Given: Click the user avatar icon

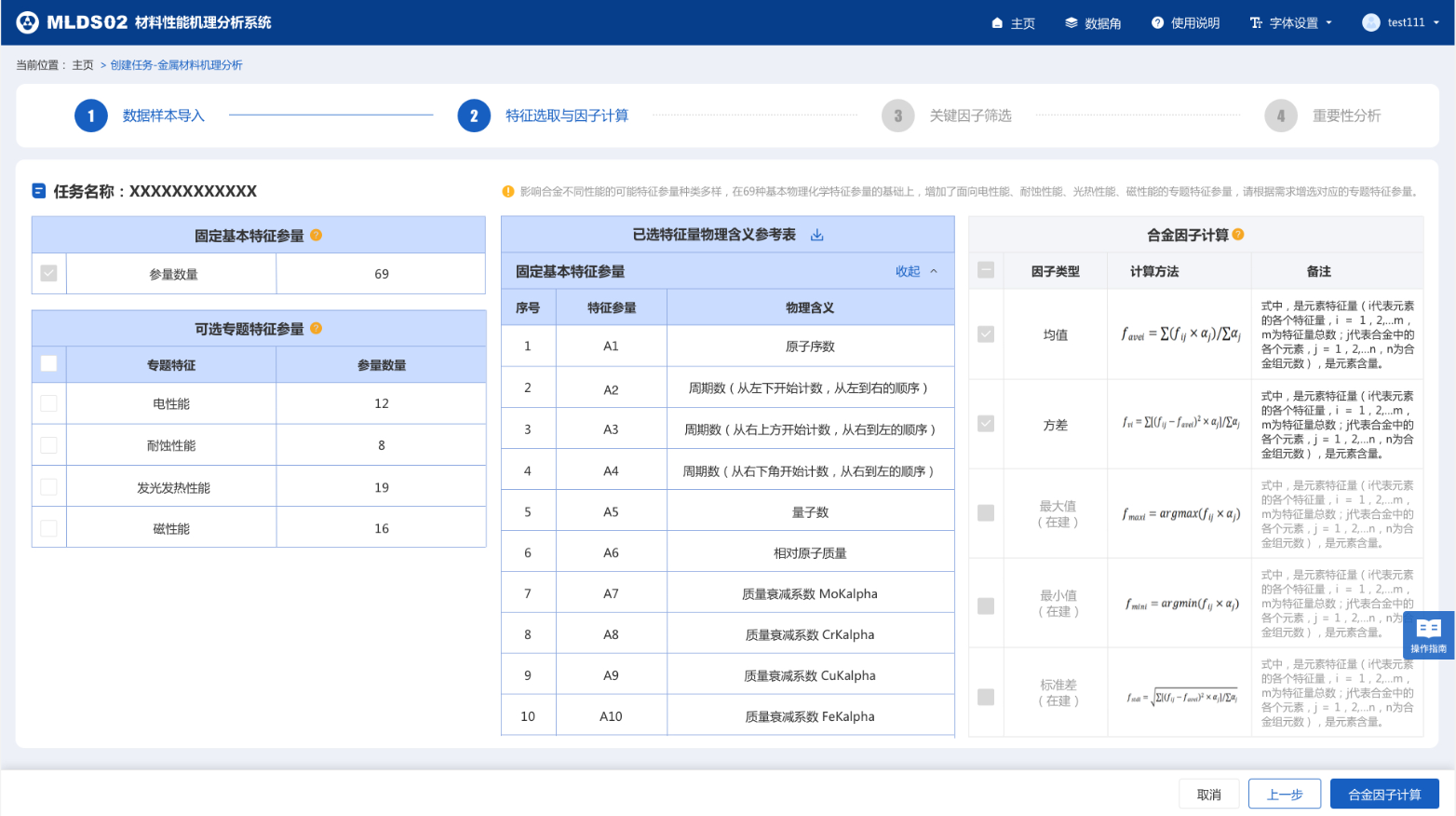Looking at the screenshot, I should coord(1370,22).
